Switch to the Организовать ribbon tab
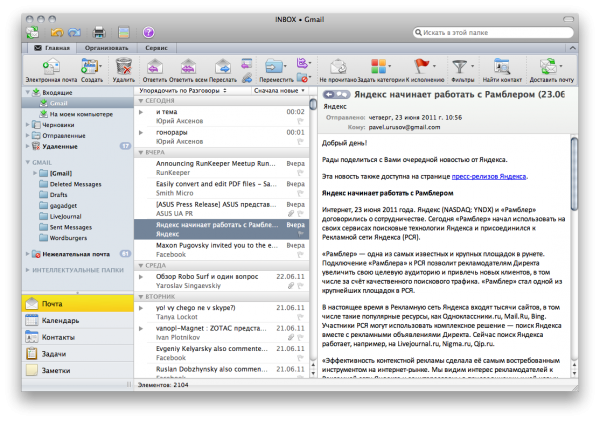 (x=106, y=48)
